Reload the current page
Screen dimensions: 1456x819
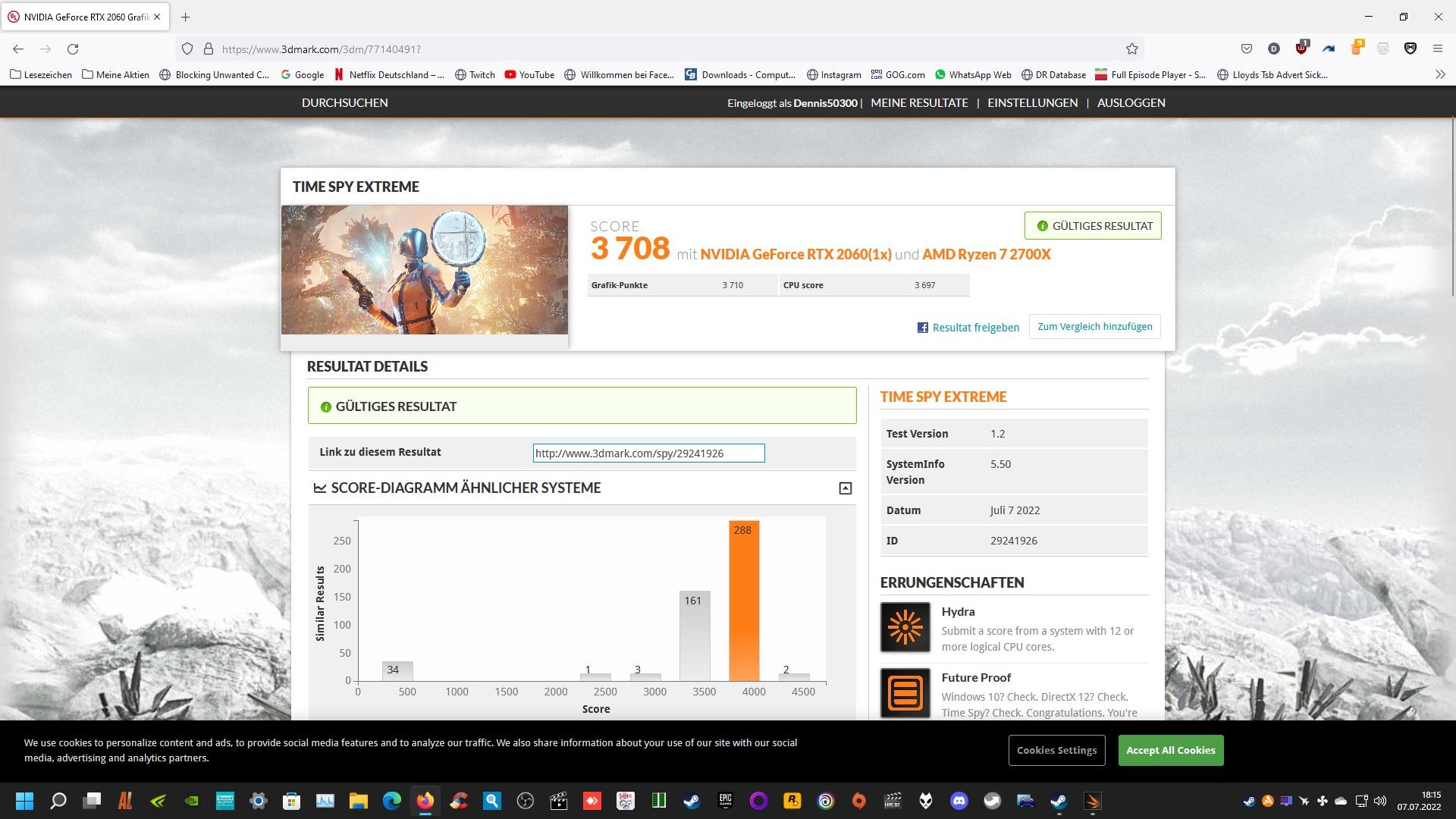[73, 49]
